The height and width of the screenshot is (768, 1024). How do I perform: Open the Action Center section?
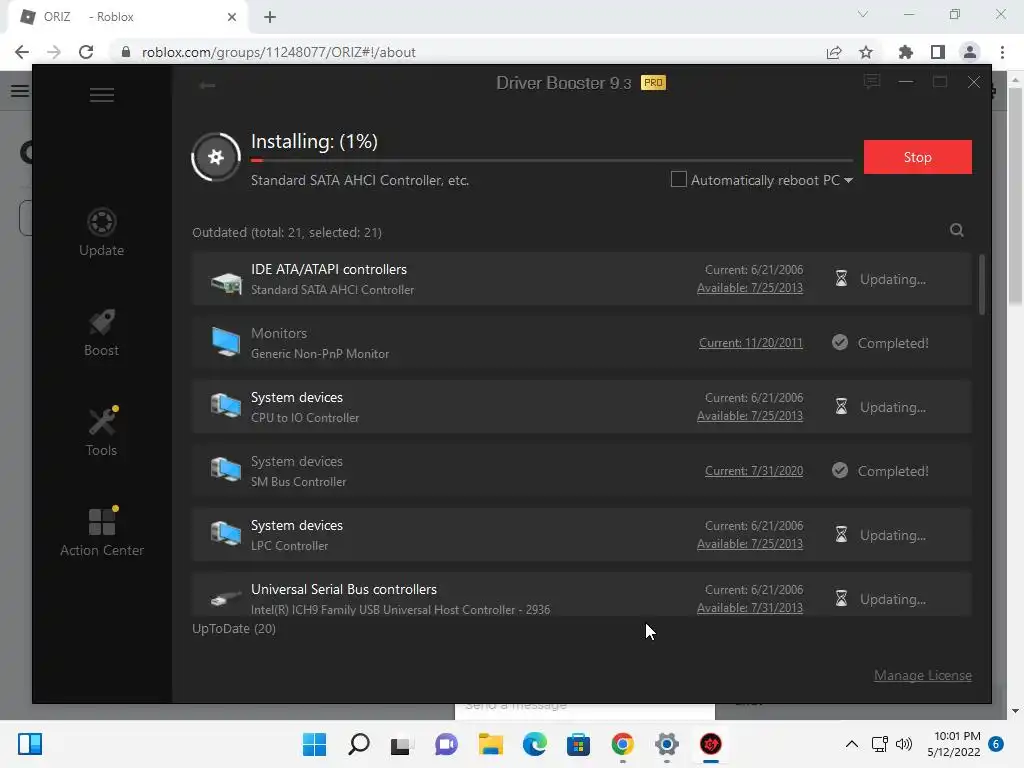coord(102,532)
